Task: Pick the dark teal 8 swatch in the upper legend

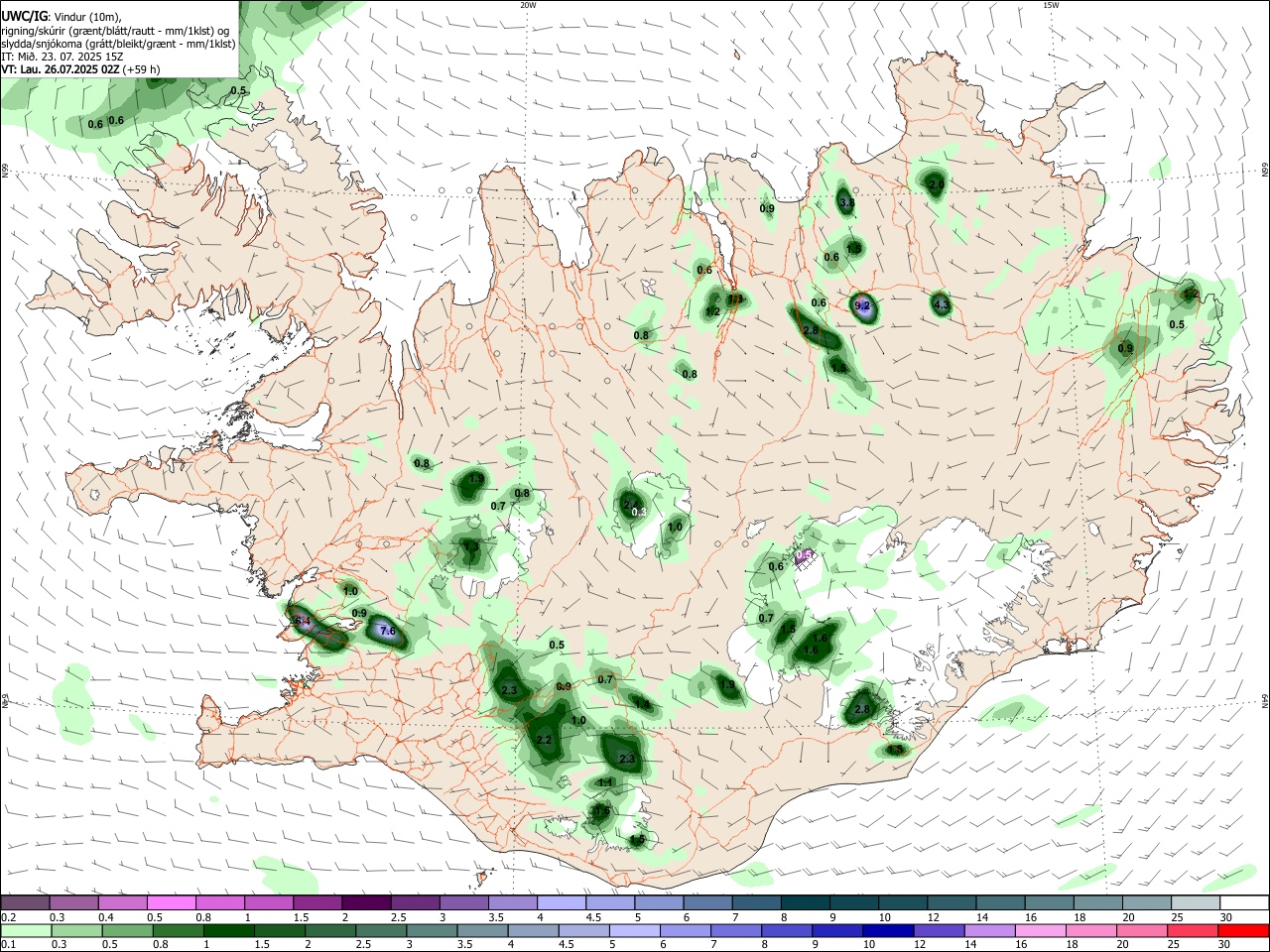Action: tap(804, 903)
